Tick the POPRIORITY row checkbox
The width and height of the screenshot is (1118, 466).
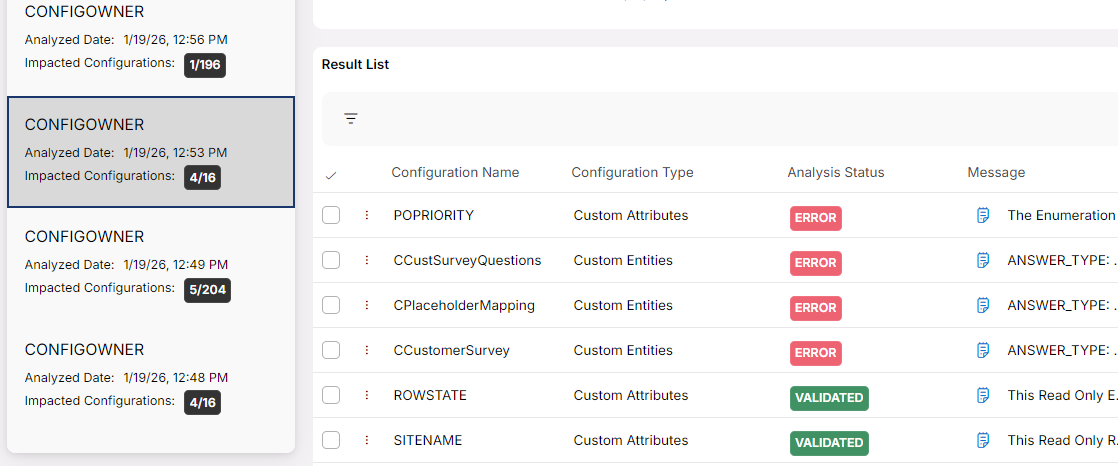(x=331, y=215)
